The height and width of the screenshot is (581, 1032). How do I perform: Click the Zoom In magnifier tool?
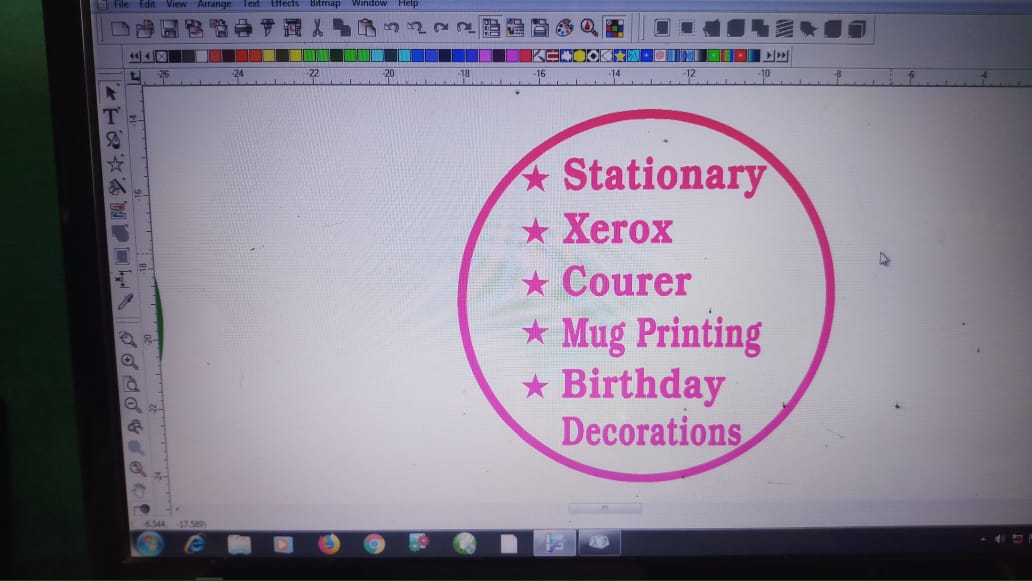coord(129,361)
